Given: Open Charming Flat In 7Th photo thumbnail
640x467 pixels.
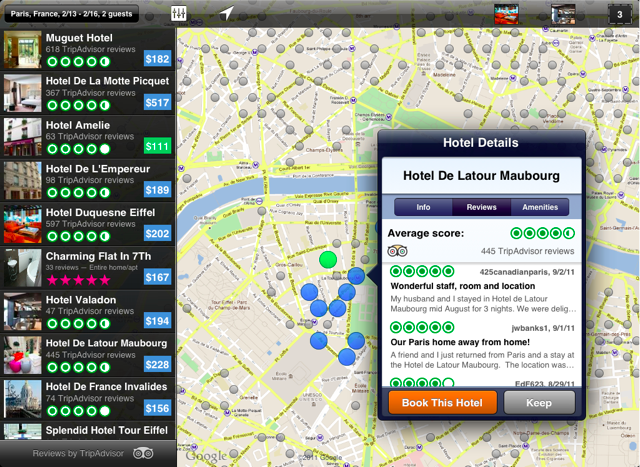Looking at the screenshot, I should pos(22,268).
